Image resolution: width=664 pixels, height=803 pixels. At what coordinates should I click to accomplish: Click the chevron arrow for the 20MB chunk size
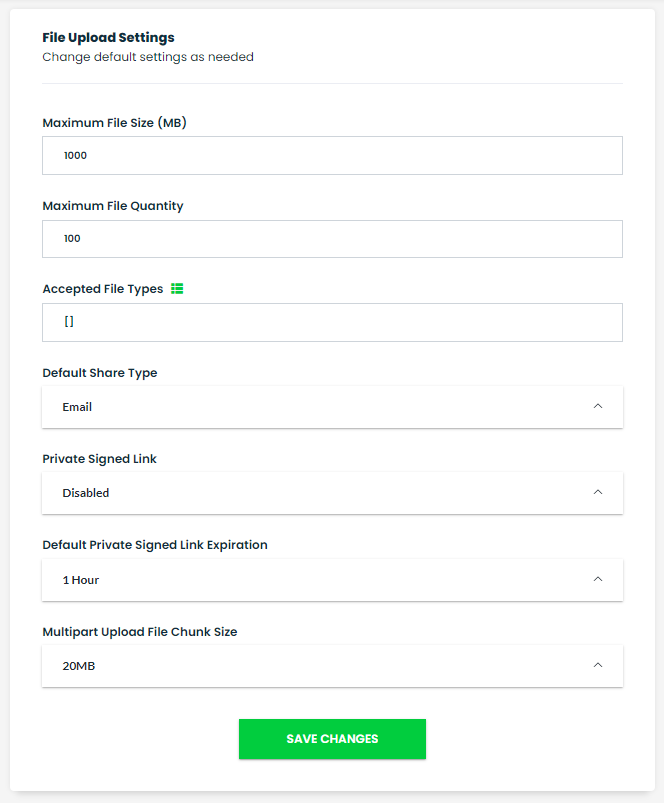click(x=598, y=665)
